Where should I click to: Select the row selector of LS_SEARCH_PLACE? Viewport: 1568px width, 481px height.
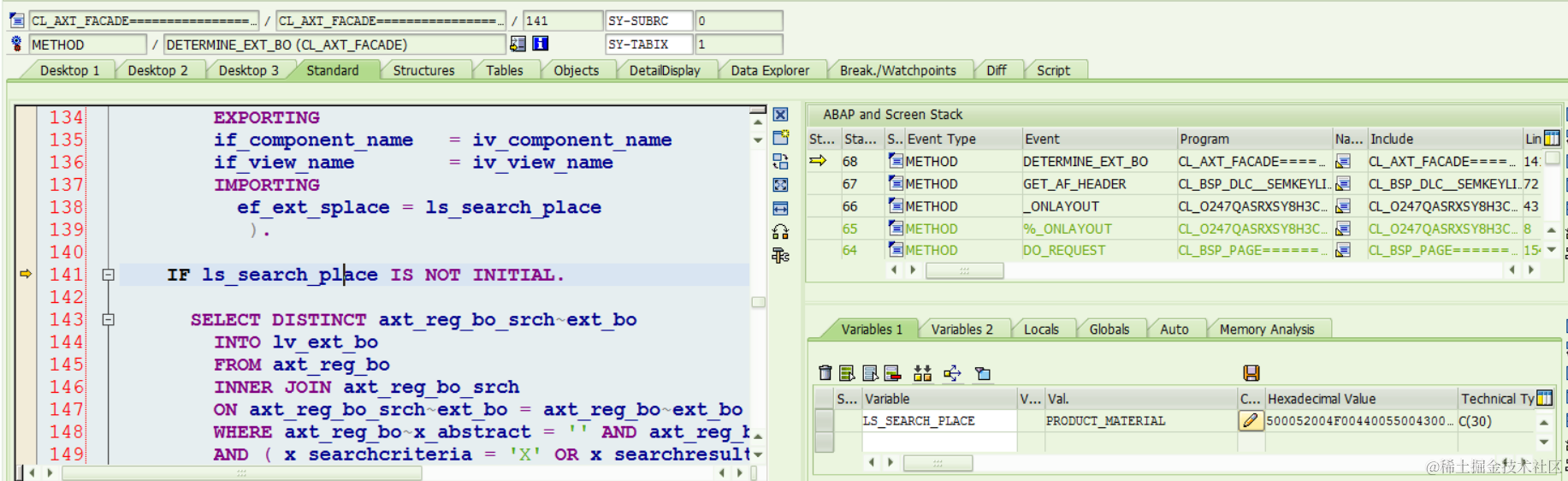(825, 420)
